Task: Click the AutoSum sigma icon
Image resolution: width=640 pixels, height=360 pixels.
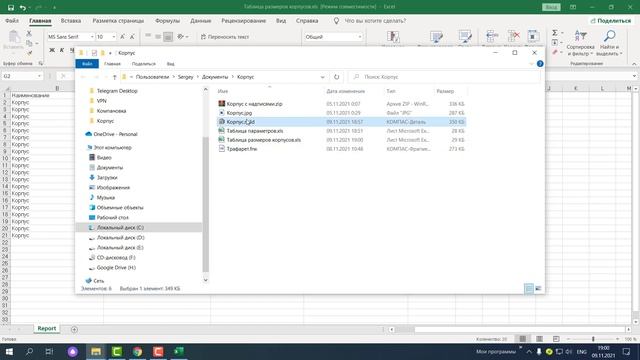Action: point(555,33)
